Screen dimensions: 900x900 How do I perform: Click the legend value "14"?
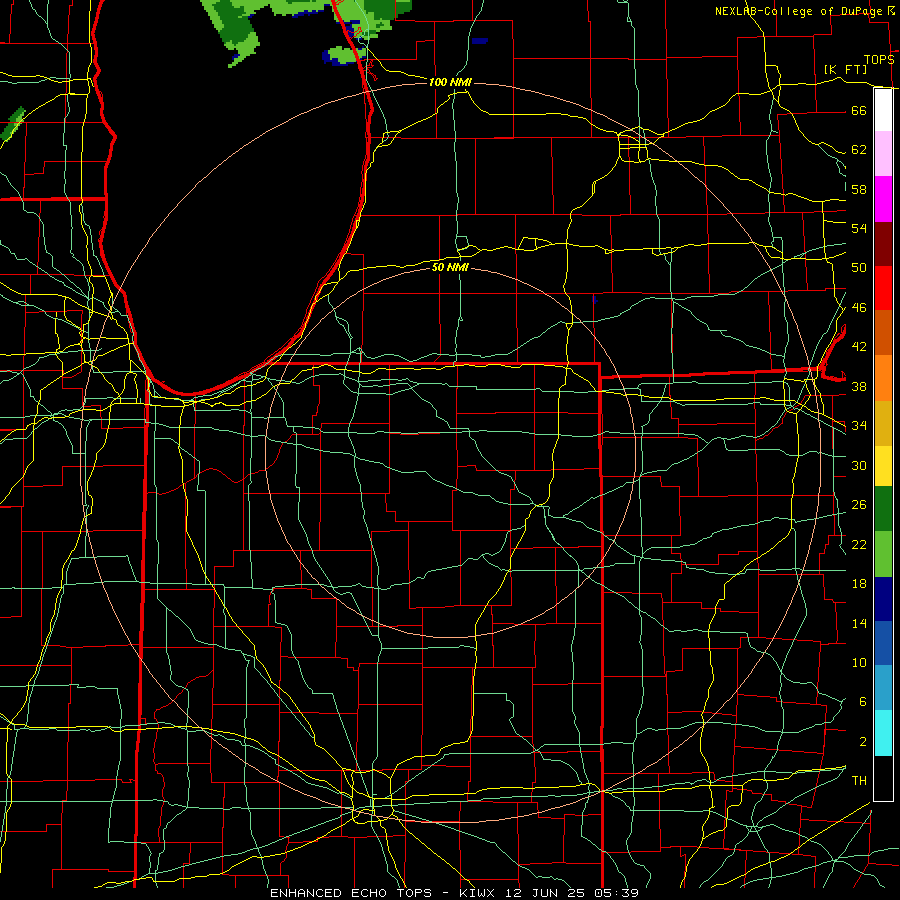click(859, 623)
